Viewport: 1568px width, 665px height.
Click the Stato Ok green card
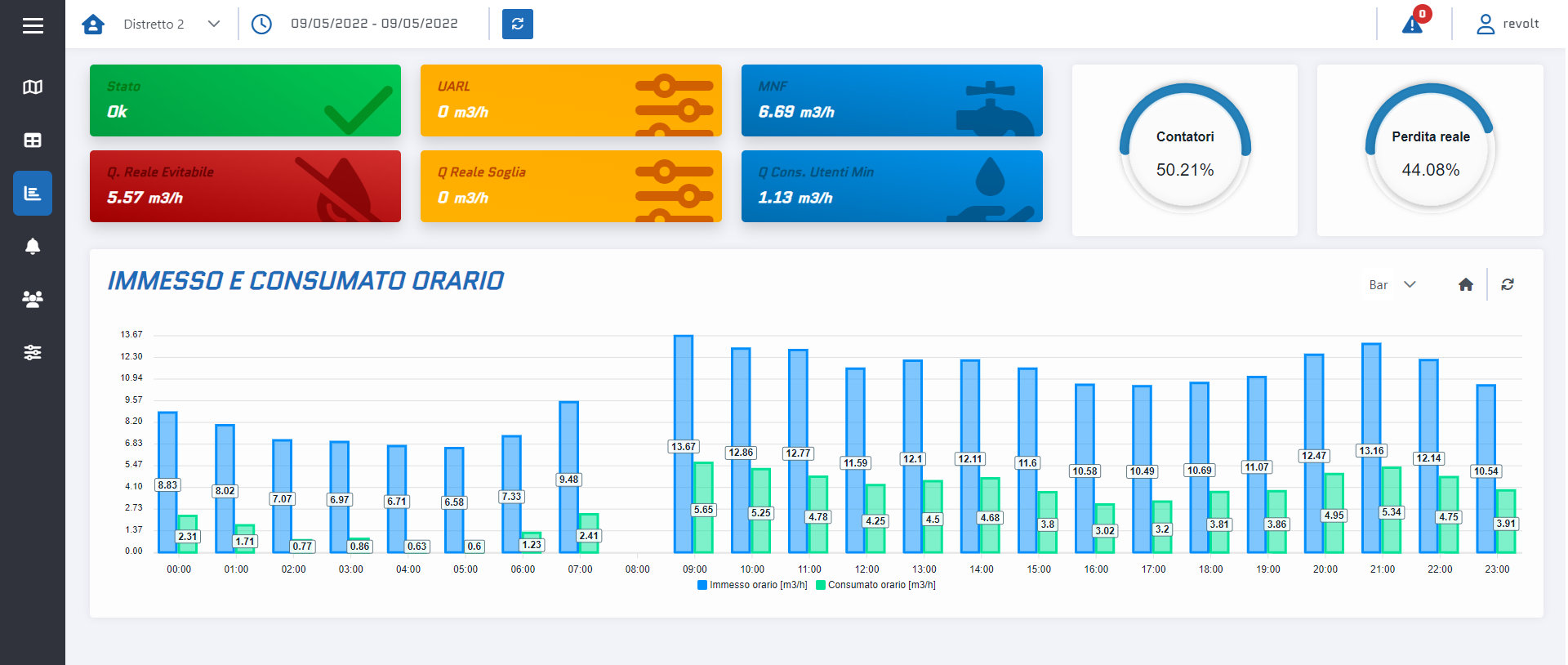click(245, 100)
